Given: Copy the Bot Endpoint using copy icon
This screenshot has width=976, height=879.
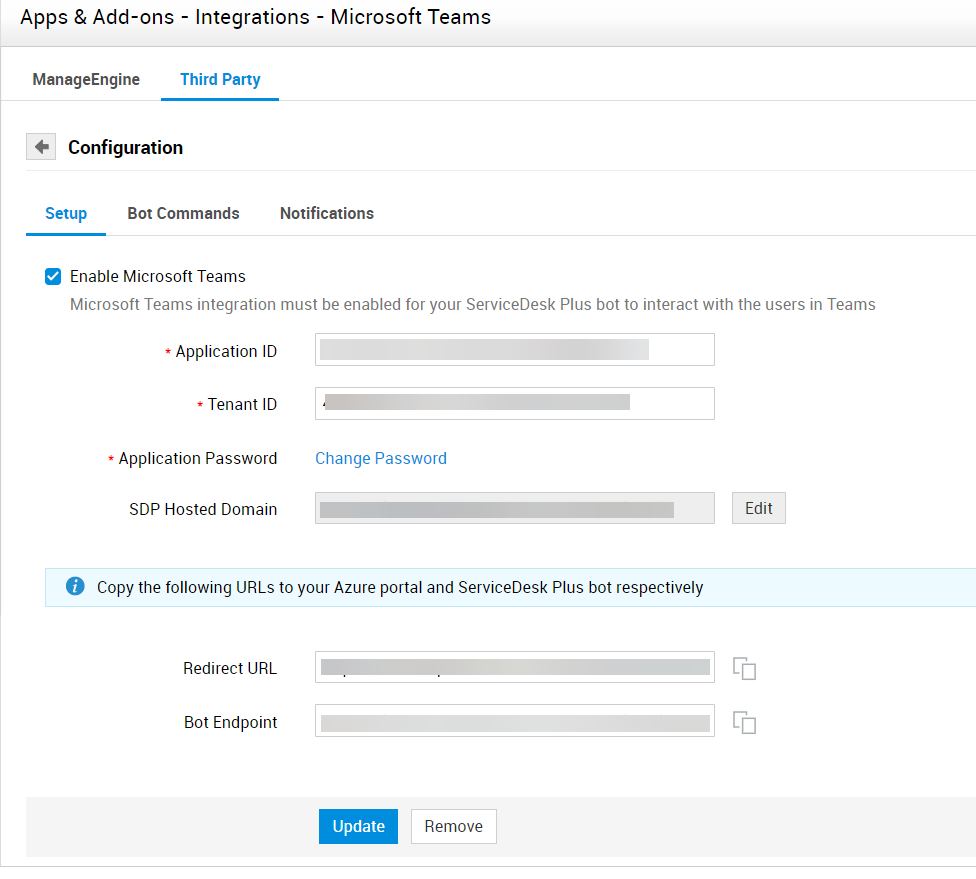Looking at the screenshot, I should click(x=744, y=722).
